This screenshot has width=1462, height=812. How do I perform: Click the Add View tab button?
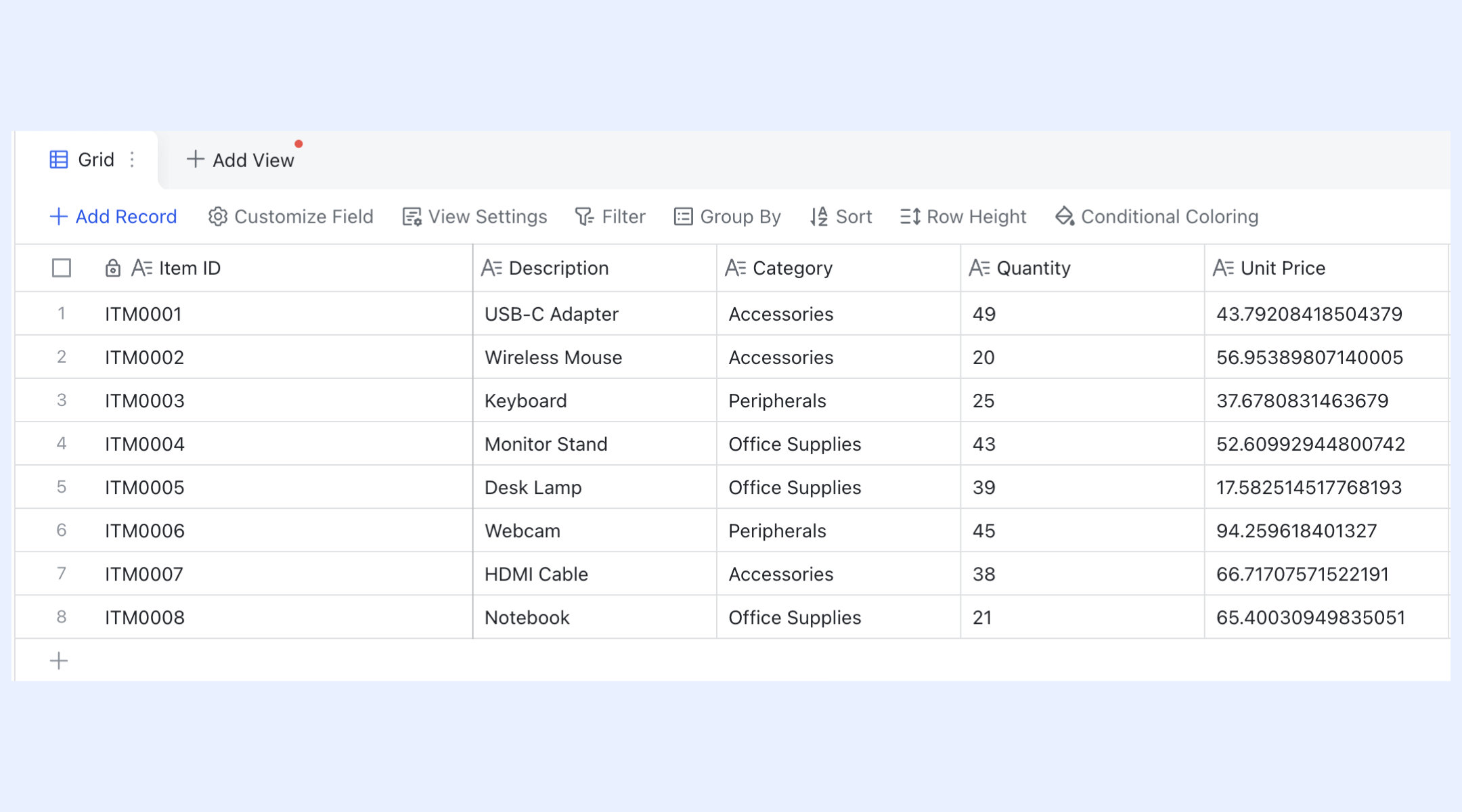point(240,160)
